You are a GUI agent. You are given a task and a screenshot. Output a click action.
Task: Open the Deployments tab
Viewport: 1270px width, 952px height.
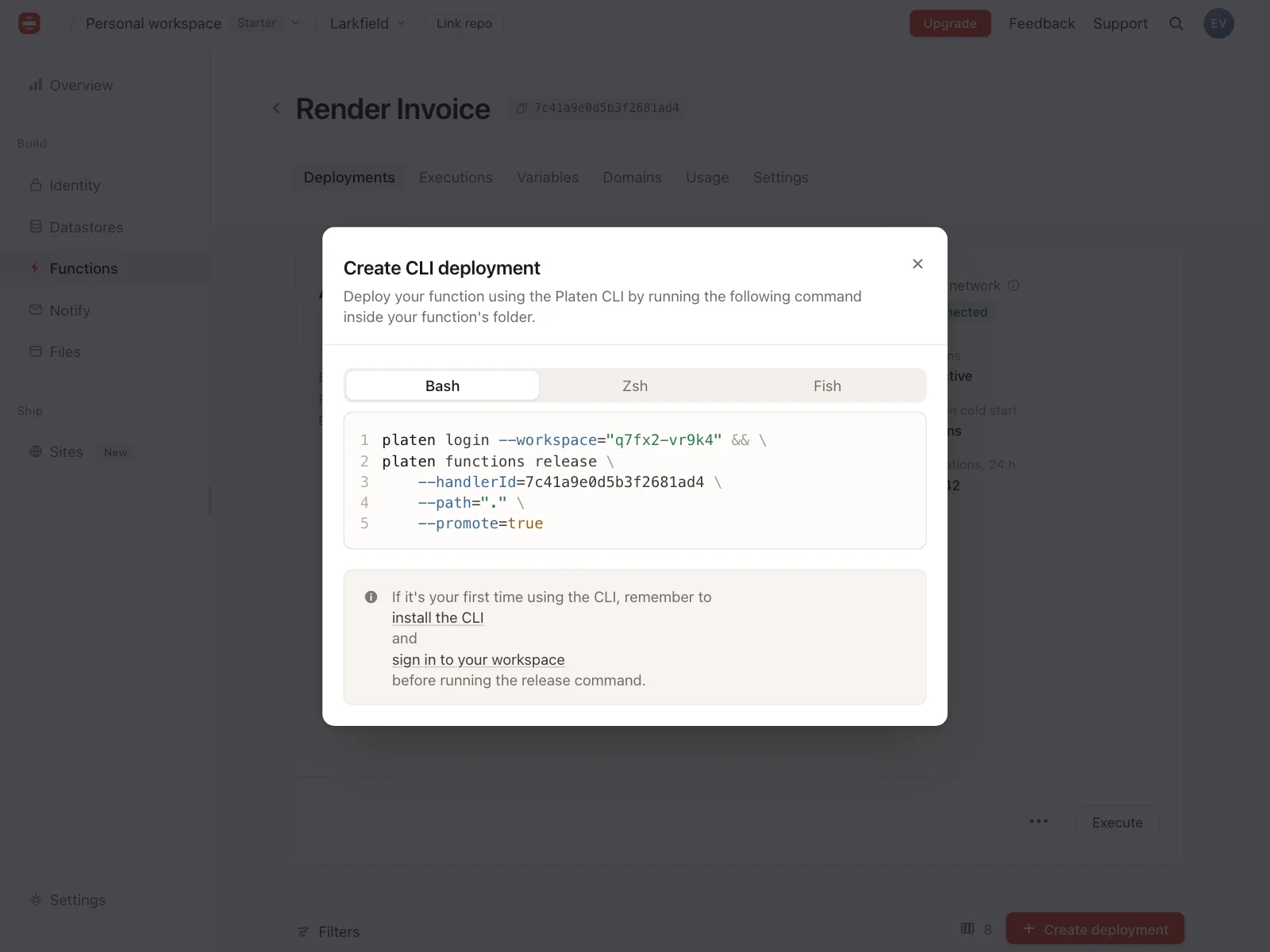349,177
